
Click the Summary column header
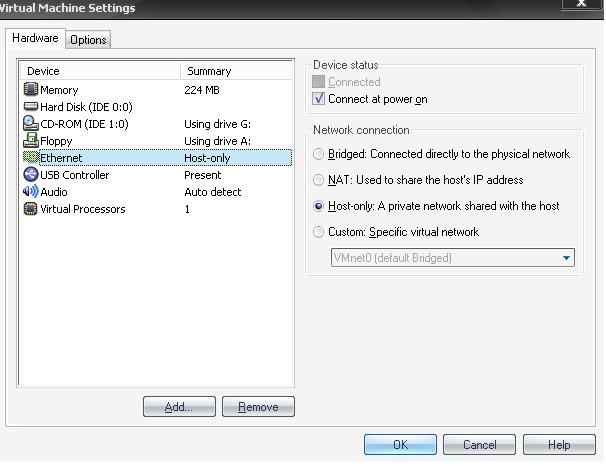tap(236, 71)
